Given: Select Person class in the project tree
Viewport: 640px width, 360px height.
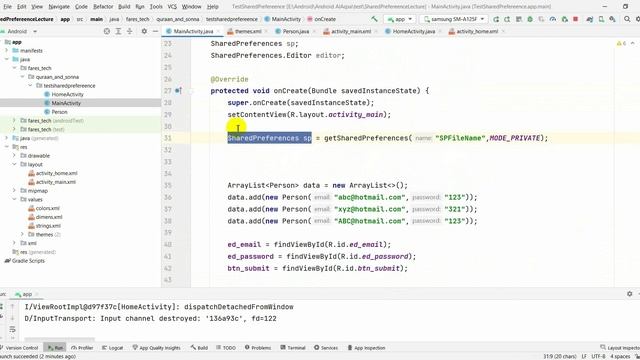Looking at the screenshot, I should (56, 112).
